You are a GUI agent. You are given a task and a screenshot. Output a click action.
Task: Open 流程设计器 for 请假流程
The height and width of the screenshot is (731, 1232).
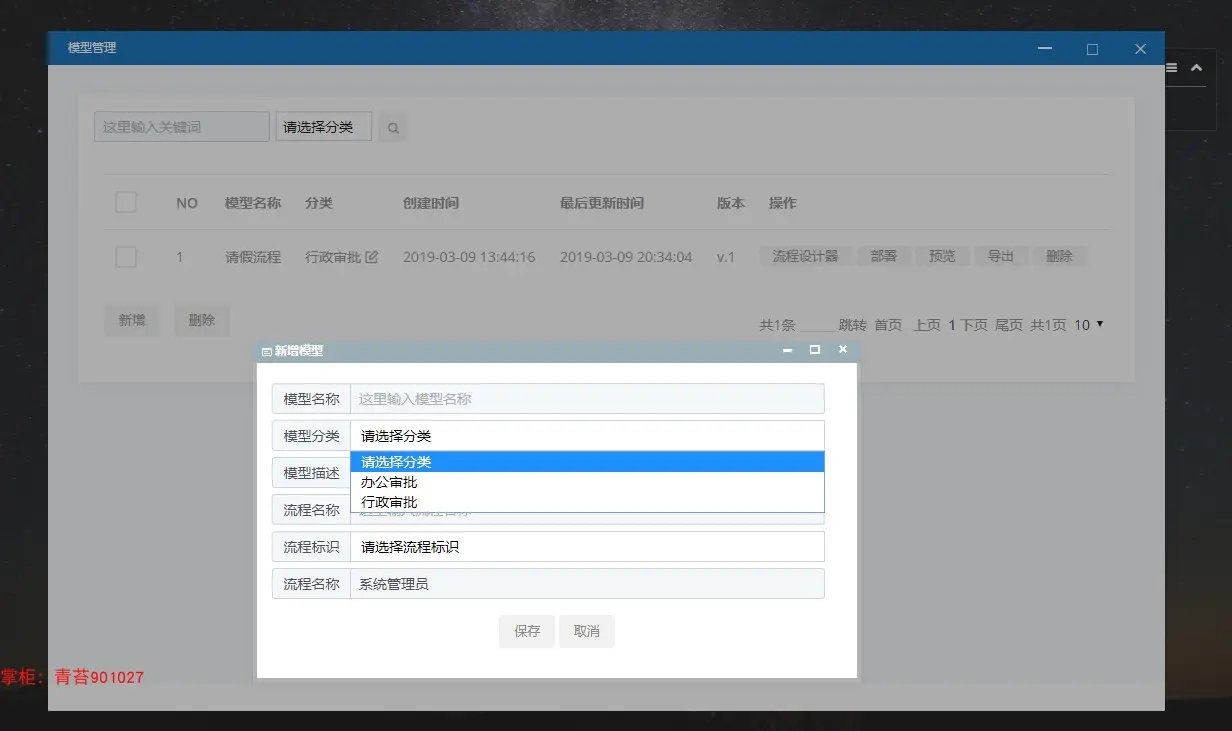805,257
